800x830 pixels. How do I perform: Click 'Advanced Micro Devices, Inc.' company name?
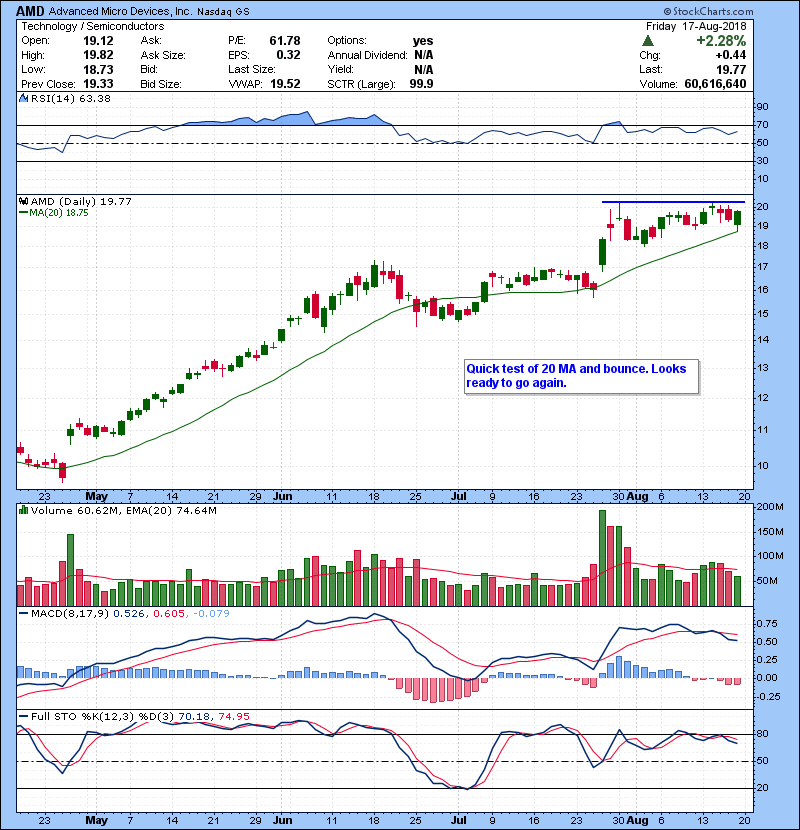click(121, 11)
